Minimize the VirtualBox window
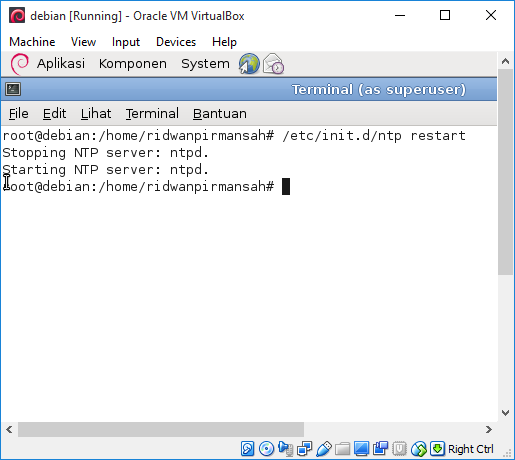The image size is (515, 460). click(x=400, y=15)
